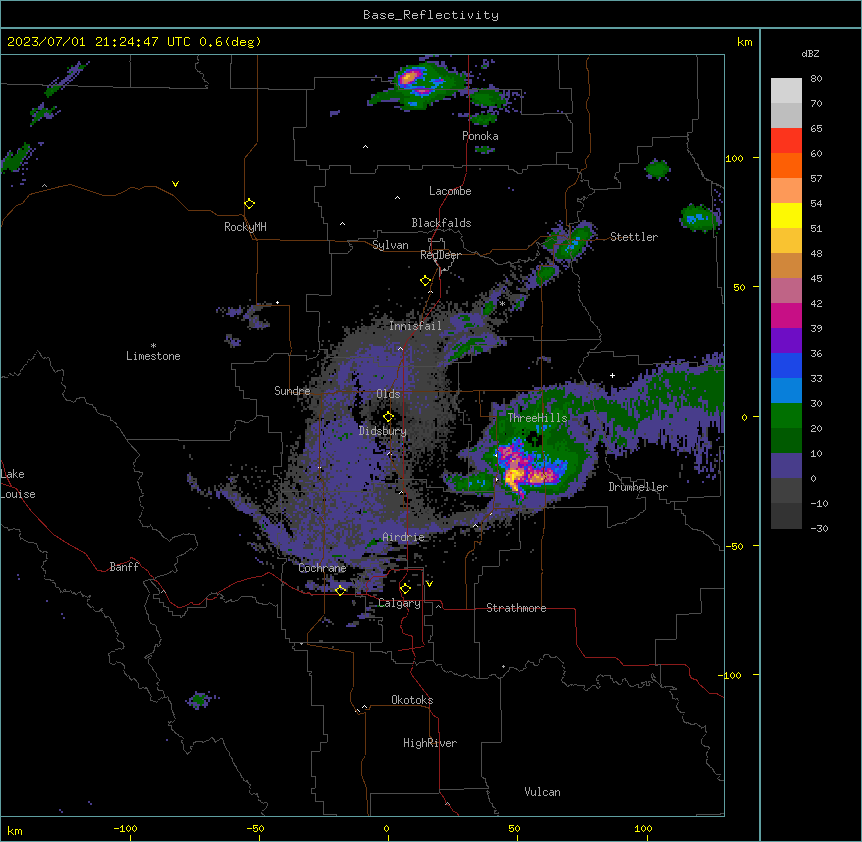Click the small echo in the southwest
Image resolution: width=862 pixels, height=842 pixels.
click(x=200, y=700)
